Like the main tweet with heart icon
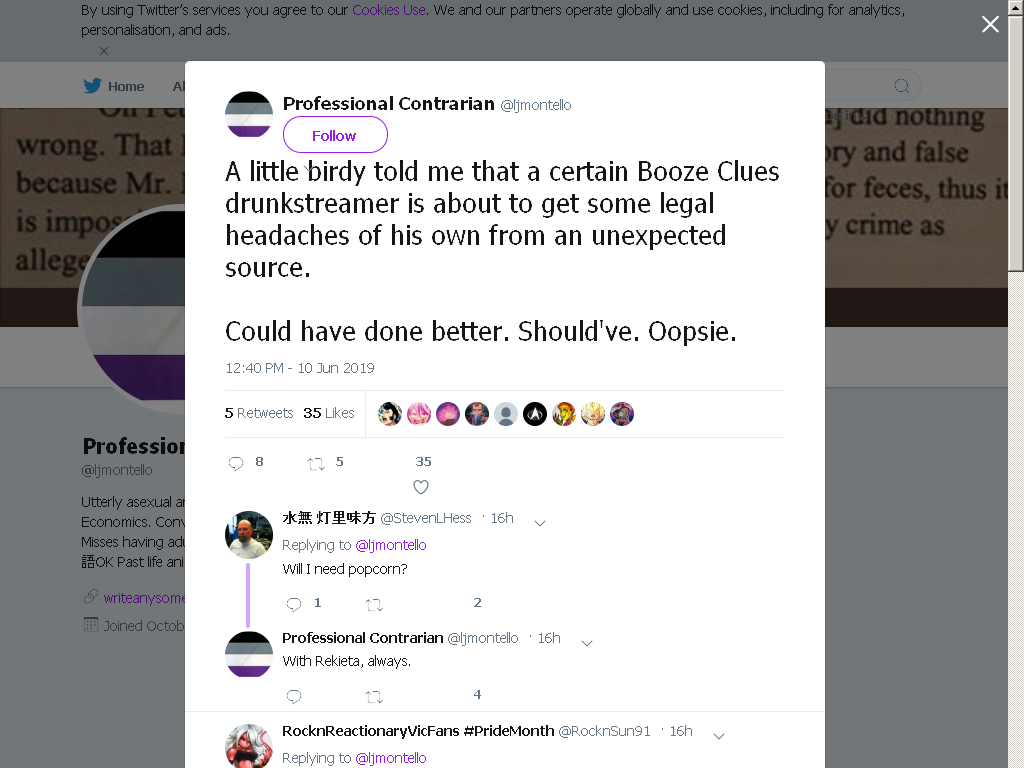Screen dimensions: 1024x768 tap(421, 487)
